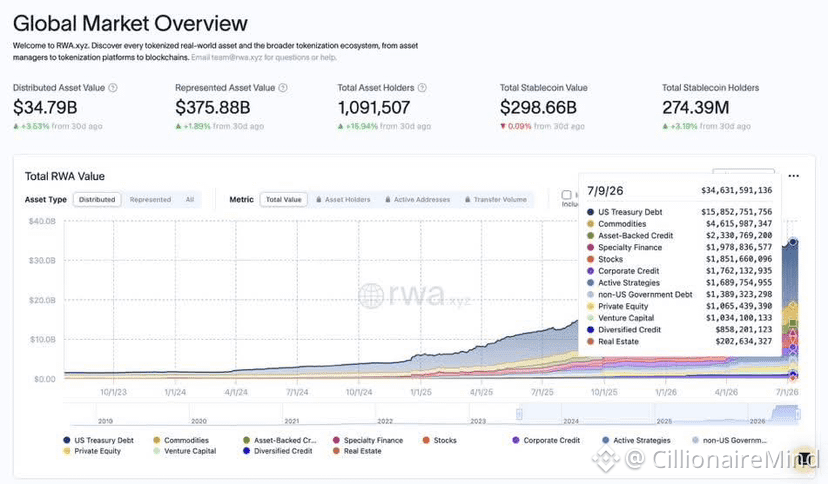Tick the Include checkbox above the chart
This screenshot has width=828, height=484.
(567, 195)
